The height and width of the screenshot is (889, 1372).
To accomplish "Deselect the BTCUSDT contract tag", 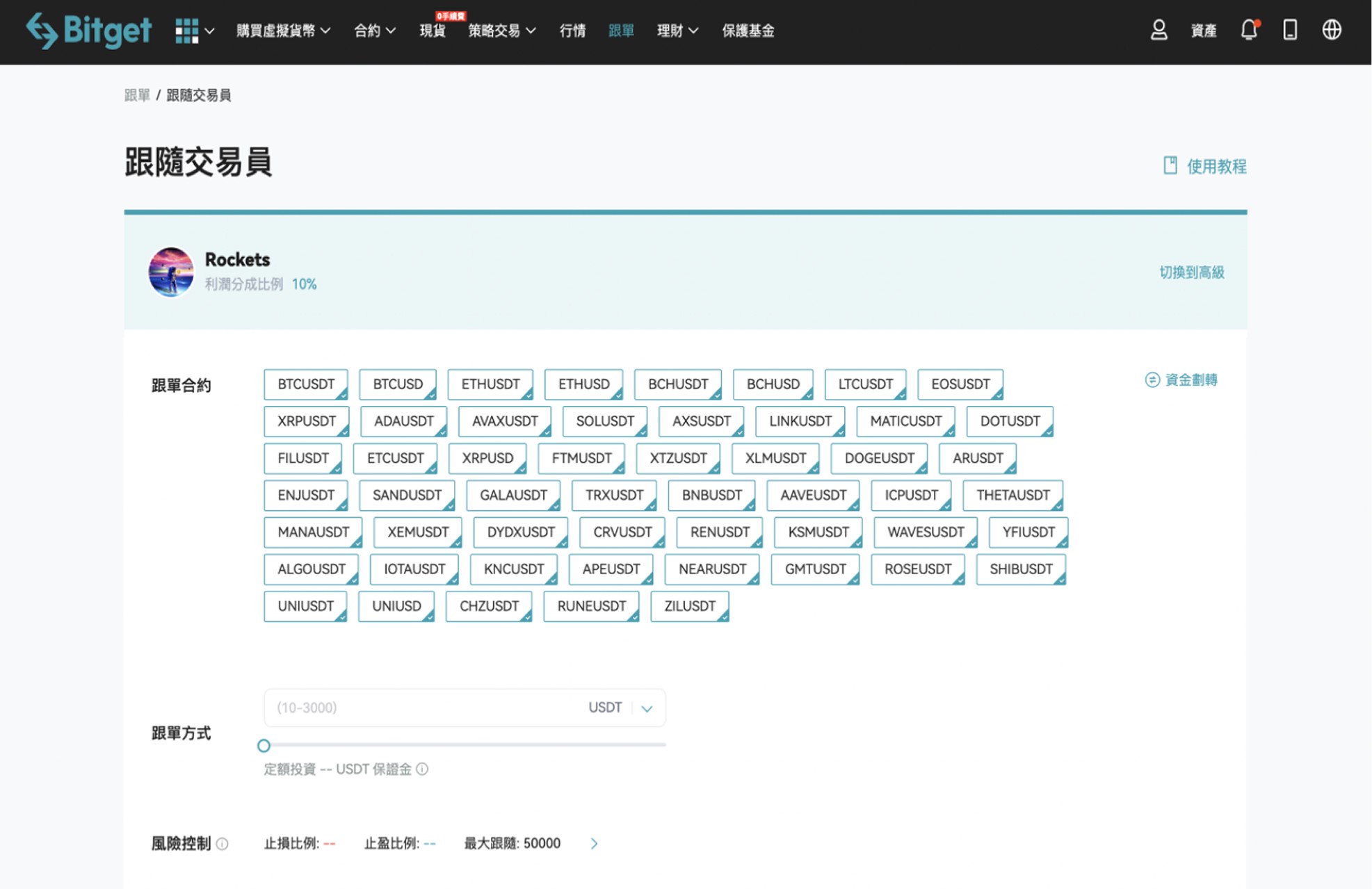I will tap(306, 384).
